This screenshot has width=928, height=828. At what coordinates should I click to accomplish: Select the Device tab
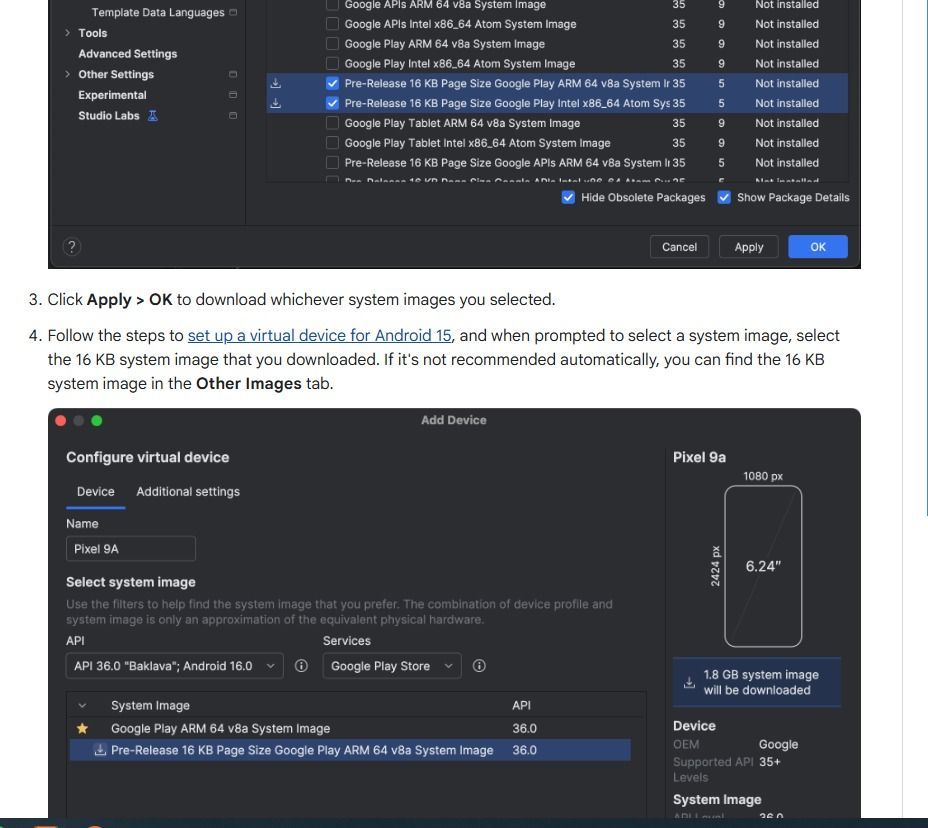click(x=96, y=492)
